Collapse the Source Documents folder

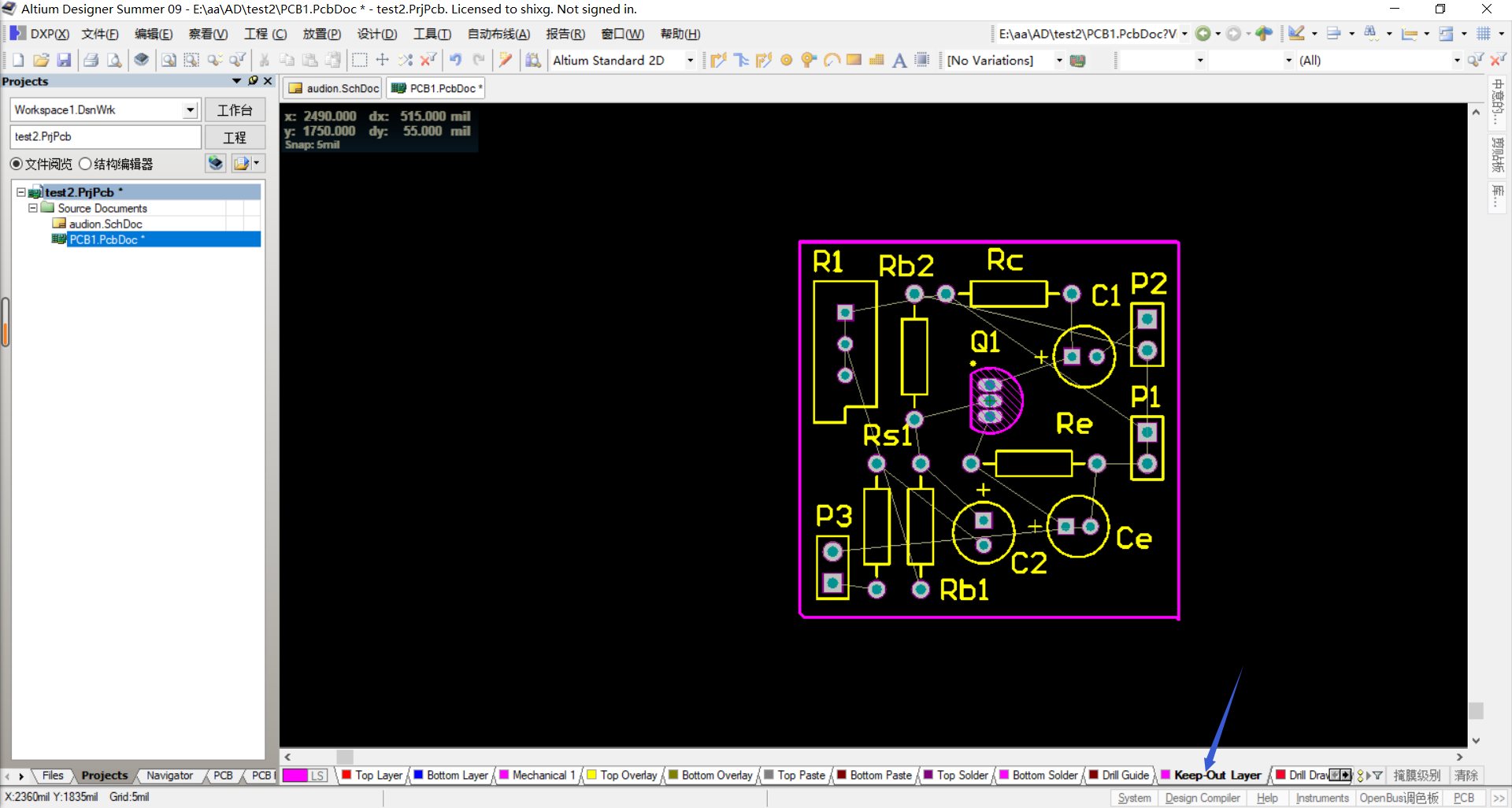[x=33, y=208]
